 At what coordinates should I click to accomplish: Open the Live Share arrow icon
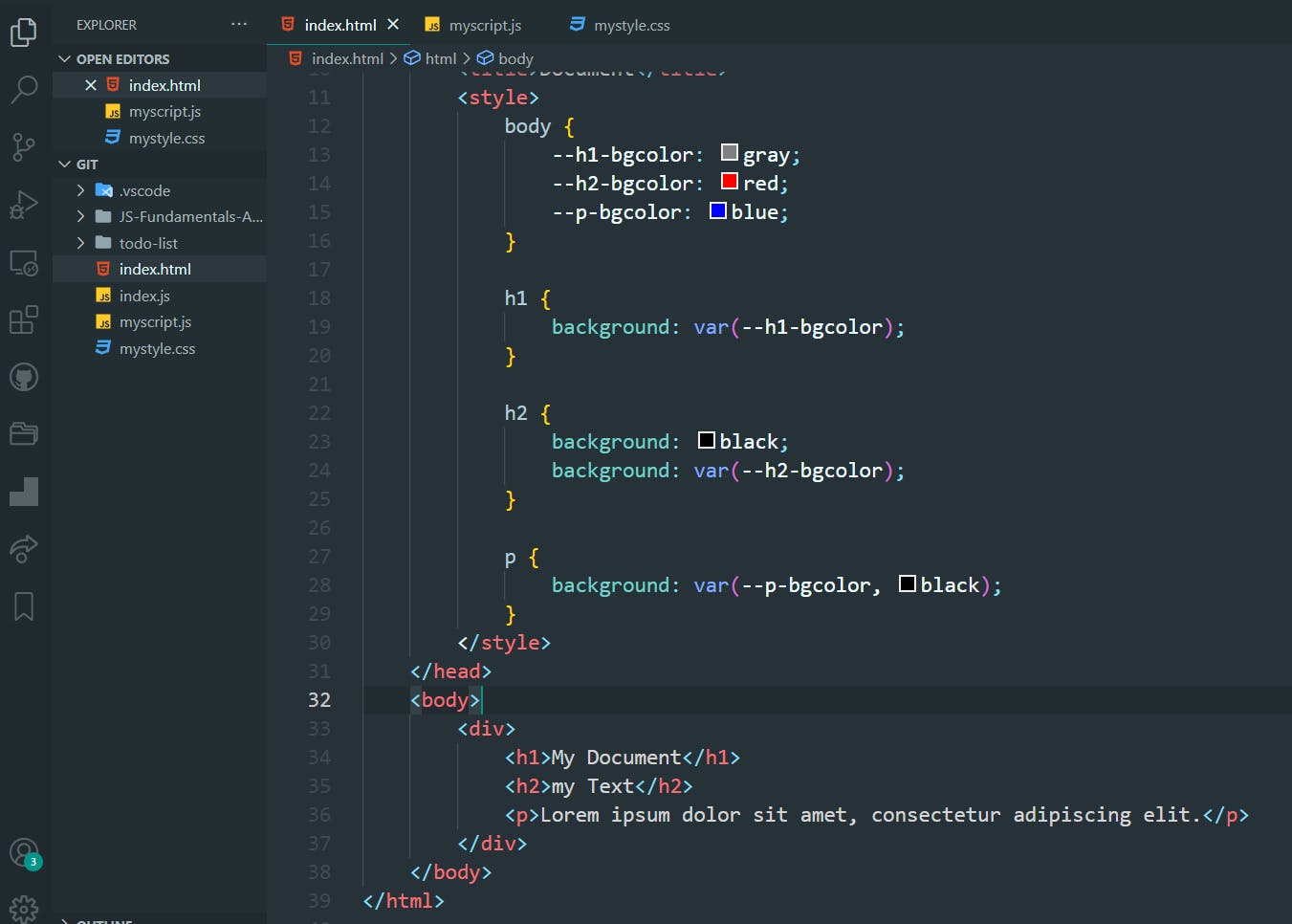pyautogui.click(x=23, y=549)
